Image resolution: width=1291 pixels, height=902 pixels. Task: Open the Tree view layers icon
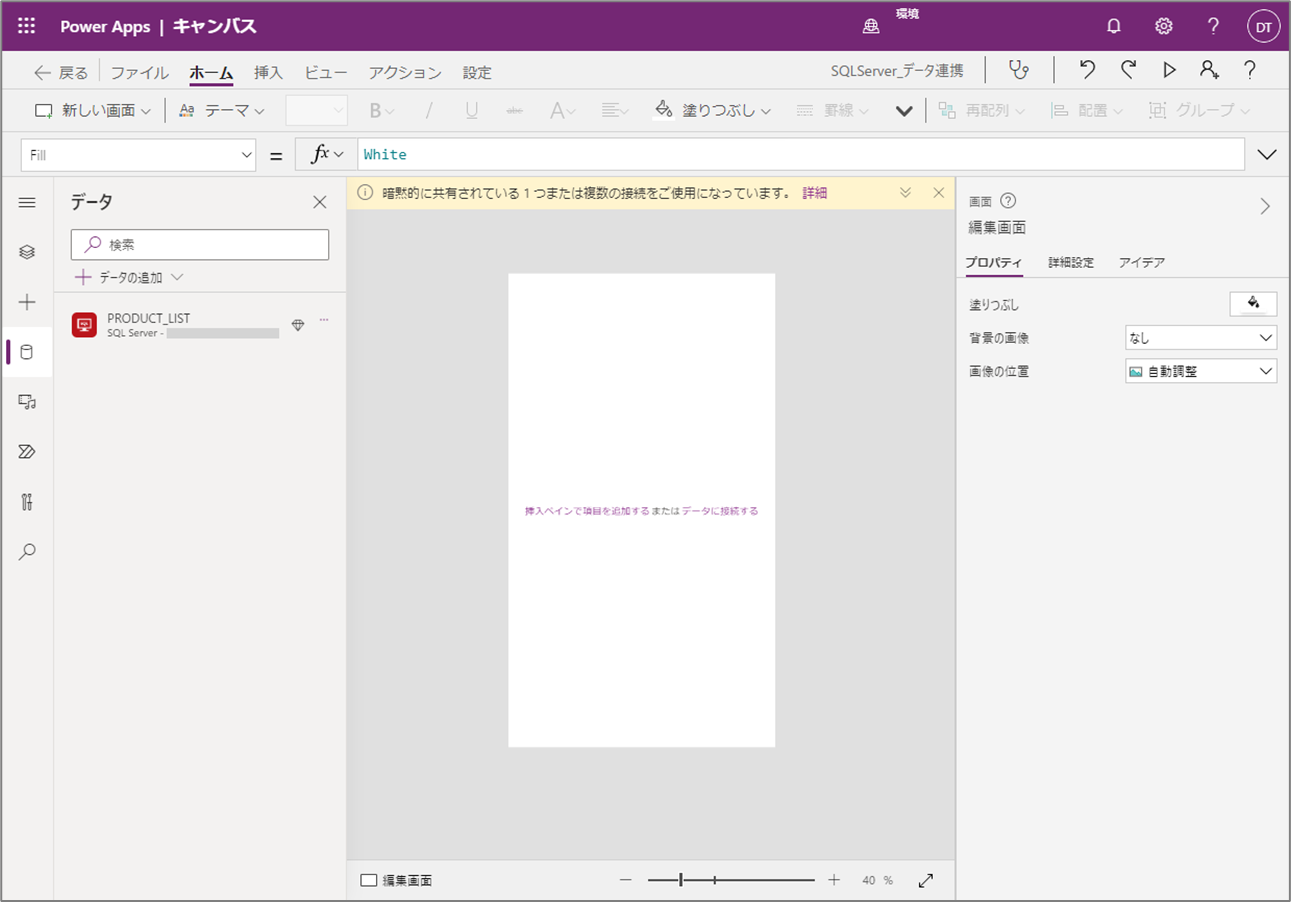point(27,252)
